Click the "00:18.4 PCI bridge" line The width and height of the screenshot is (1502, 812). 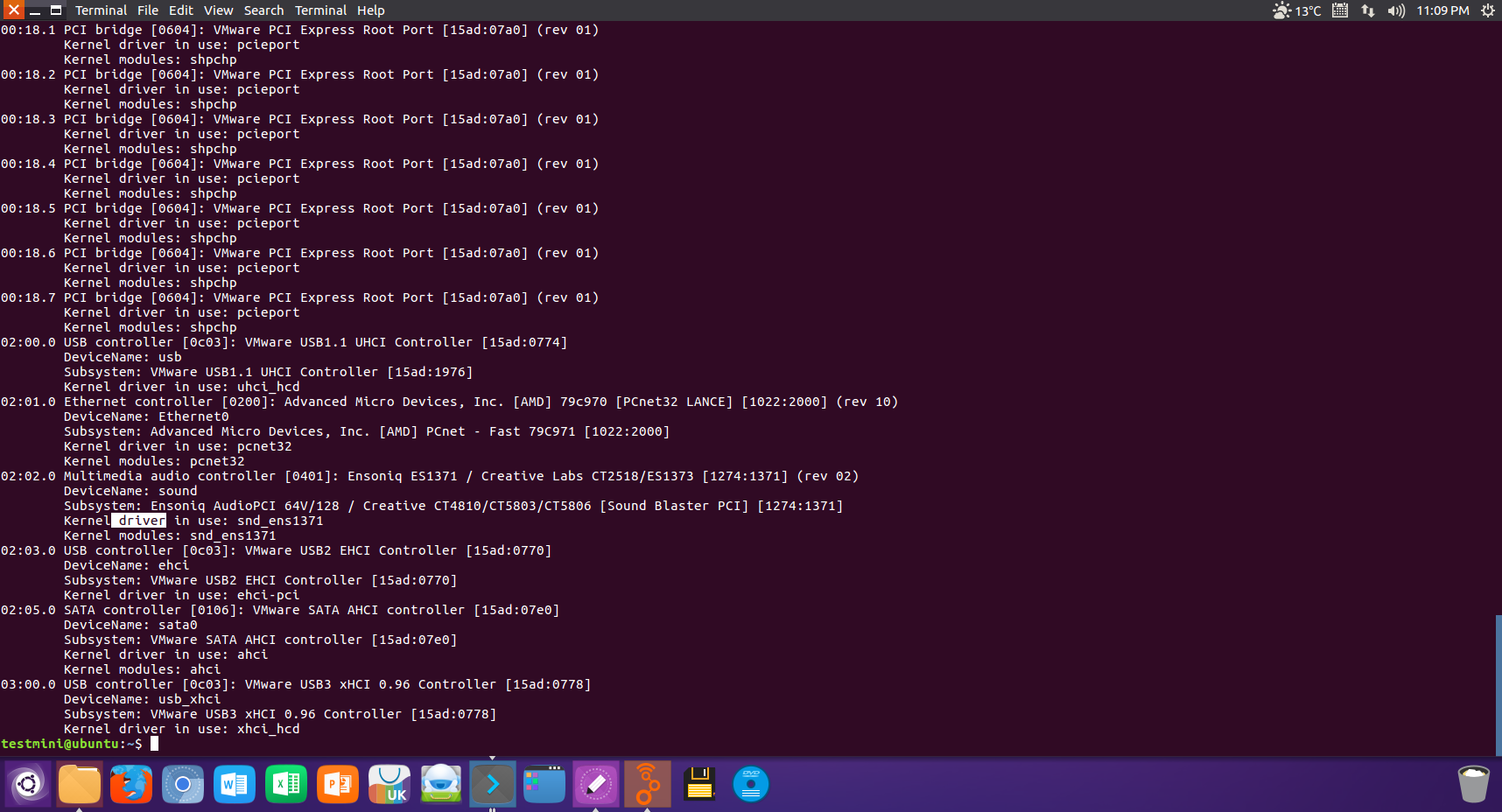pos(300,164)
